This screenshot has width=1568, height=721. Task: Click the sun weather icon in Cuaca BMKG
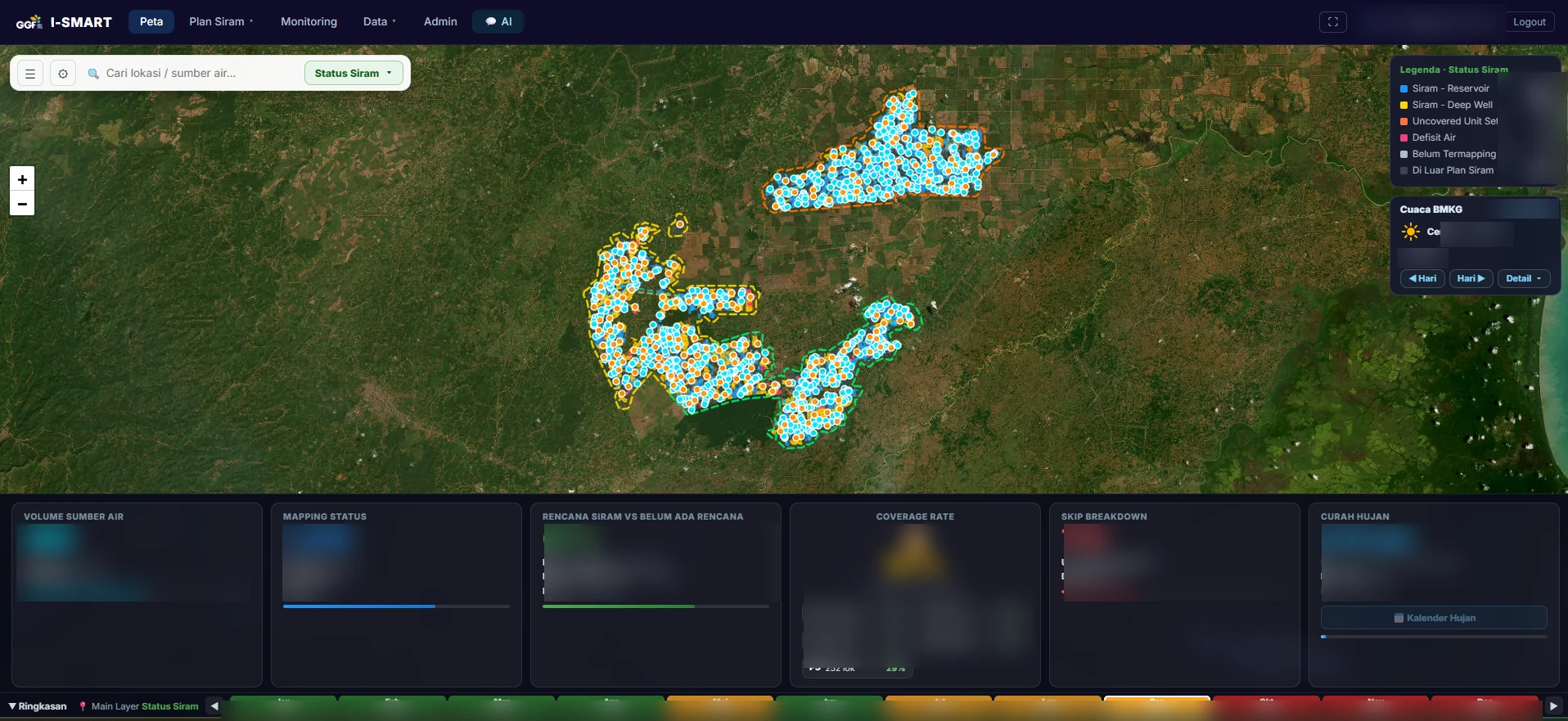pyautogui.click(x=1411, y=232)
